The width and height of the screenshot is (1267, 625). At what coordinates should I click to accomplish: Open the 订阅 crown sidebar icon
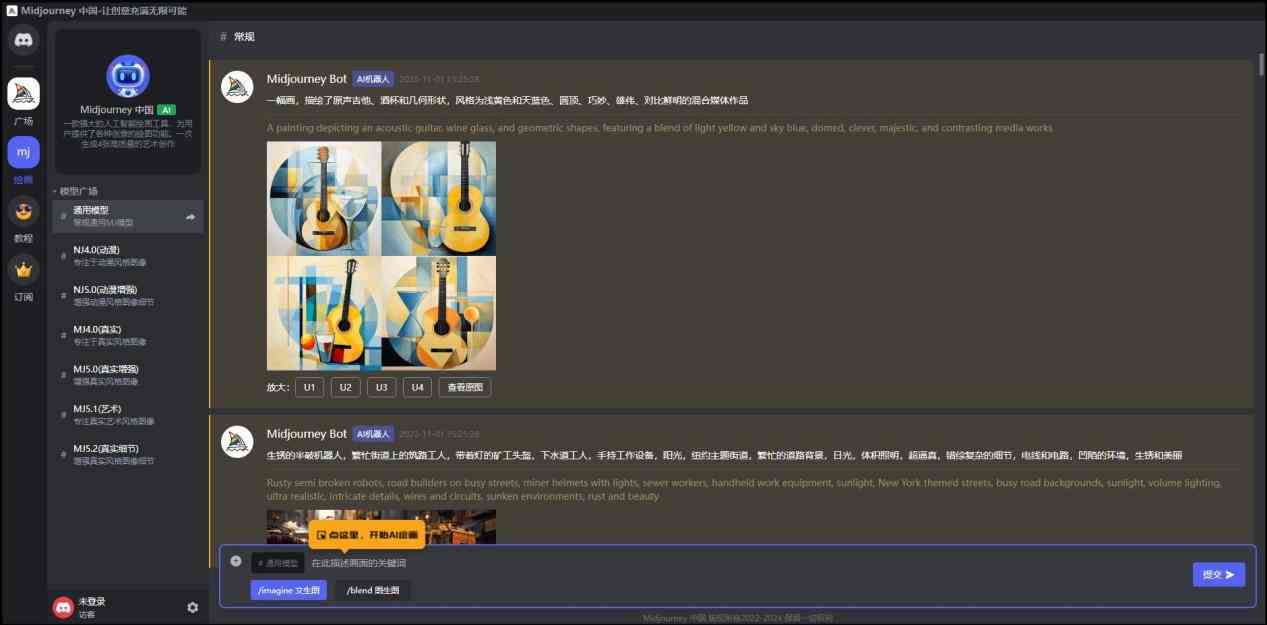23,270
